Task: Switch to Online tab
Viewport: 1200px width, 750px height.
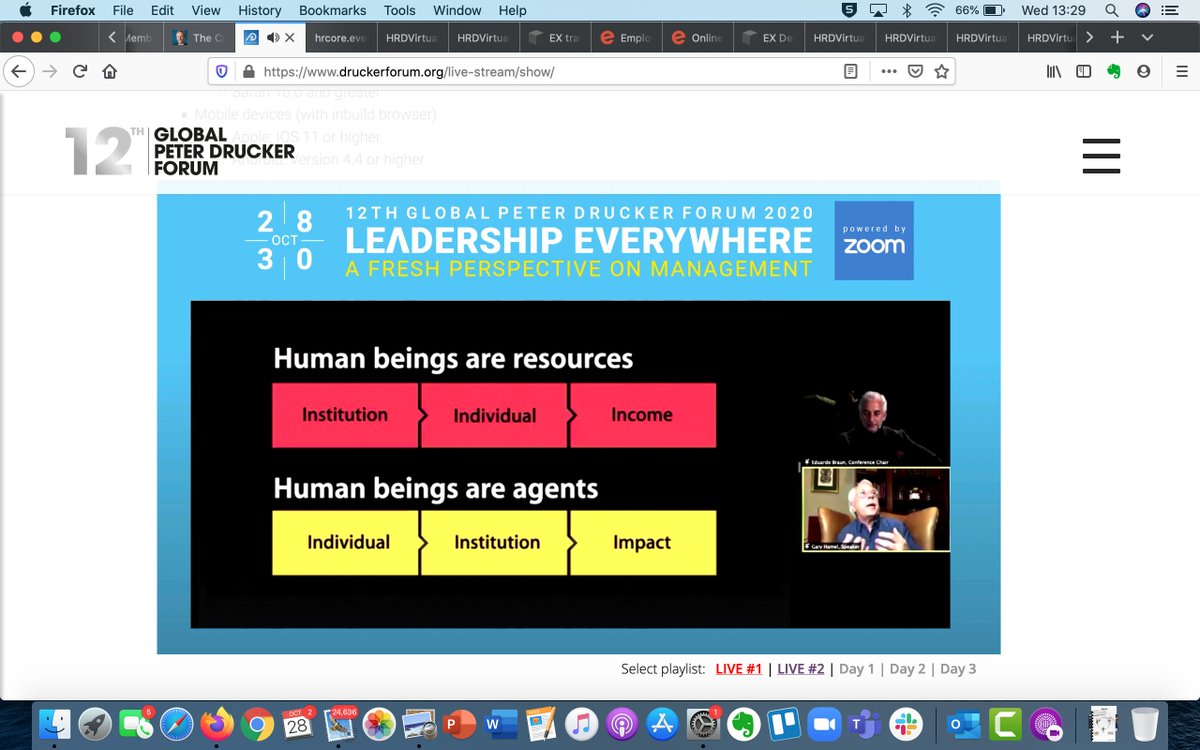Action: click(x=697, y=38)
